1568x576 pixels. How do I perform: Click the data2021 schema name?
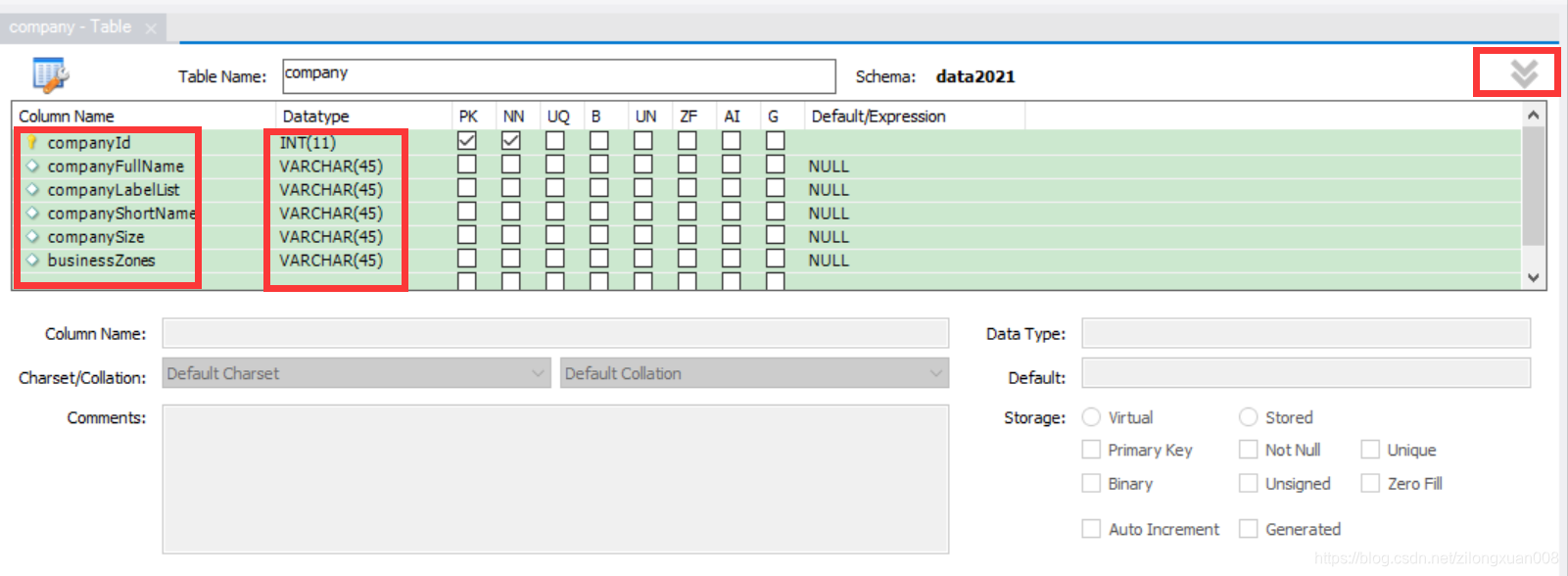tap(975, 76)
